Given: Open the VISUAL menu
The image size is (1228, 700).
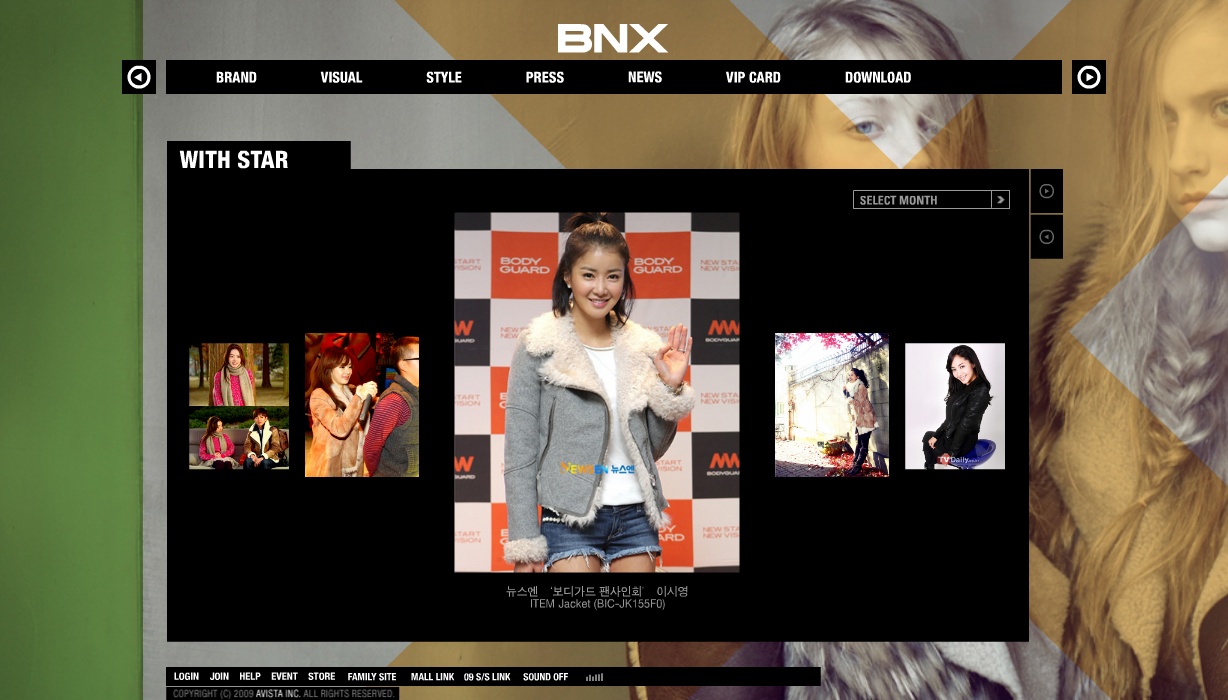Looking at the screenshot, I should pyautogui.click(x=341, y=77).
